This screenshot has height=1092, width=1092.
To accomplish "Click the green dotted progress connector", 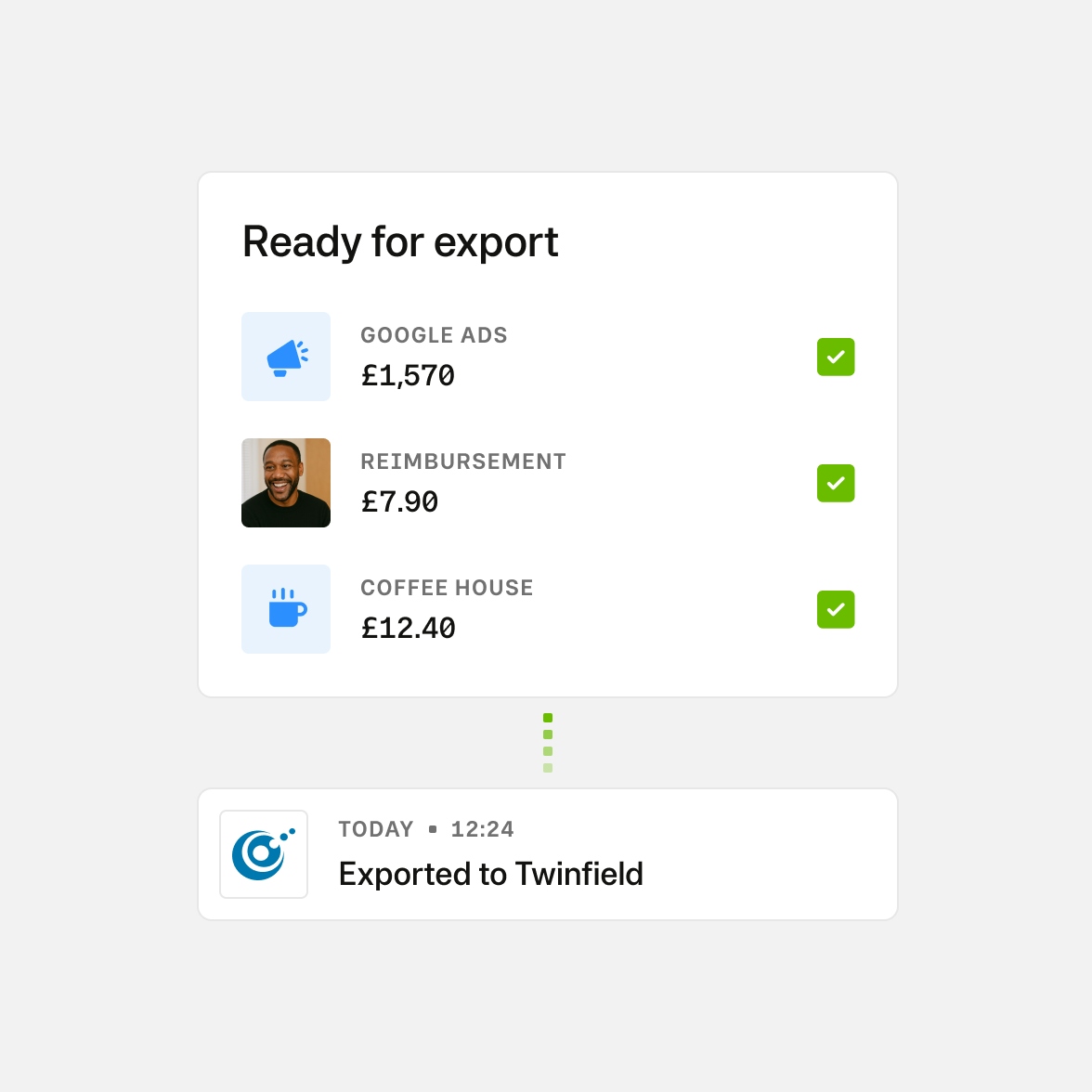I will coord(548,743).
